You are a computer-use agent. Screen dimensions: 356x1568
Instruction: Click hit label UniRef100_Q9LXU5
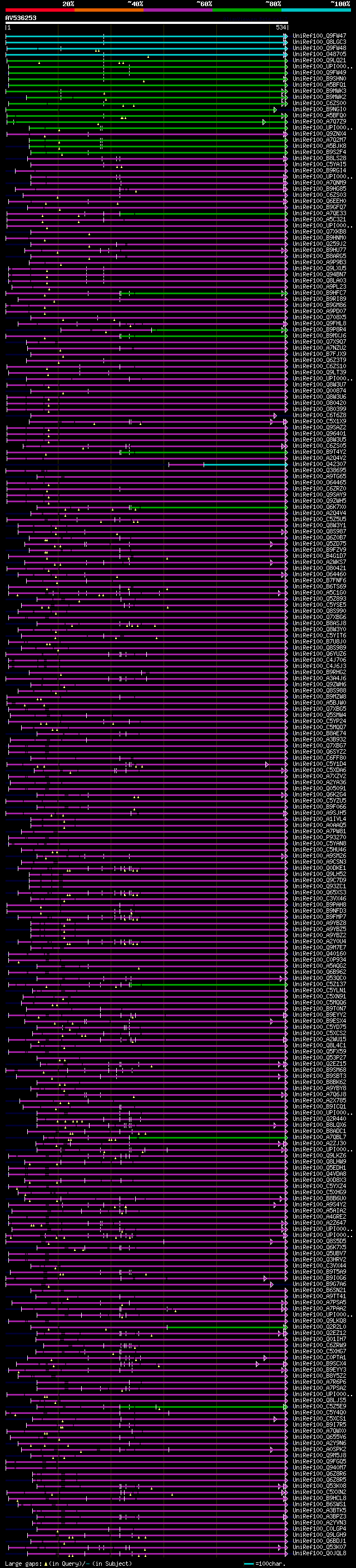point(319,269)
